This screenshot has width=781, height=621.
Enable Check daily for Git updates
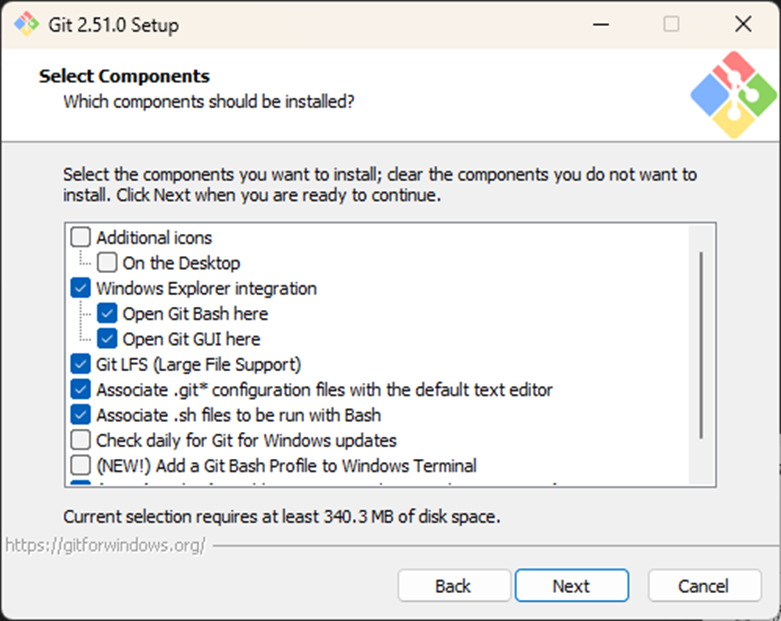pyautogui.click(x=81, y=440)
